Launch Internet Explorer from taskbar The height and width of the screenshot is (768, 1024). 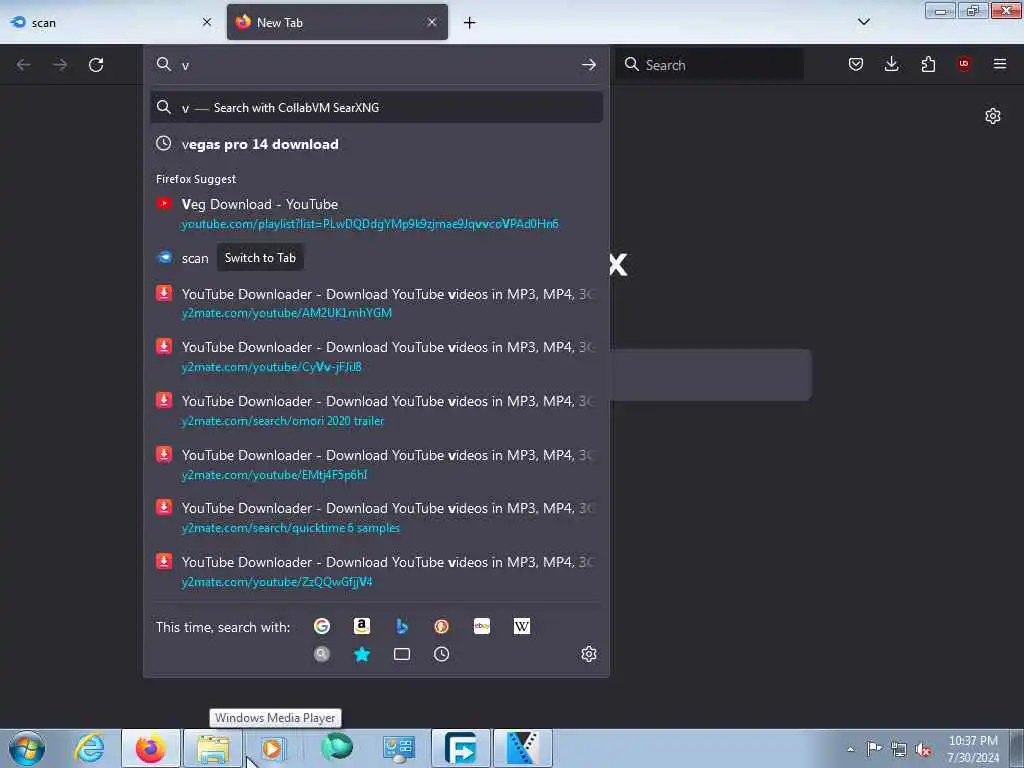pos(89,748)
